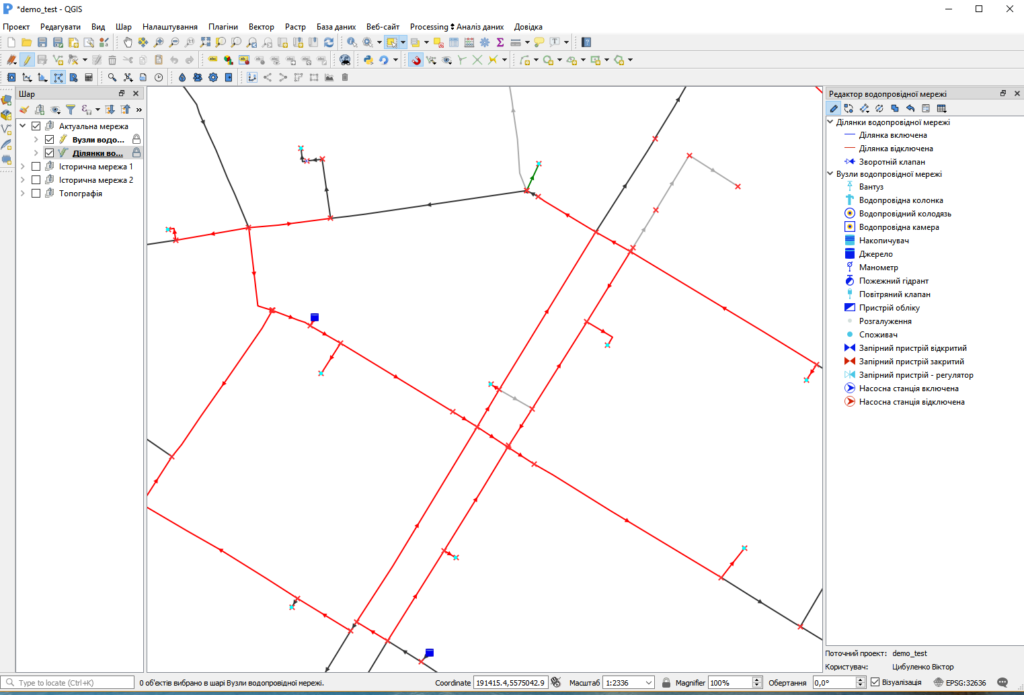1024x695 pixels.
Task: Open the Field Calculator abacus icon
Action: coord(469,42)
